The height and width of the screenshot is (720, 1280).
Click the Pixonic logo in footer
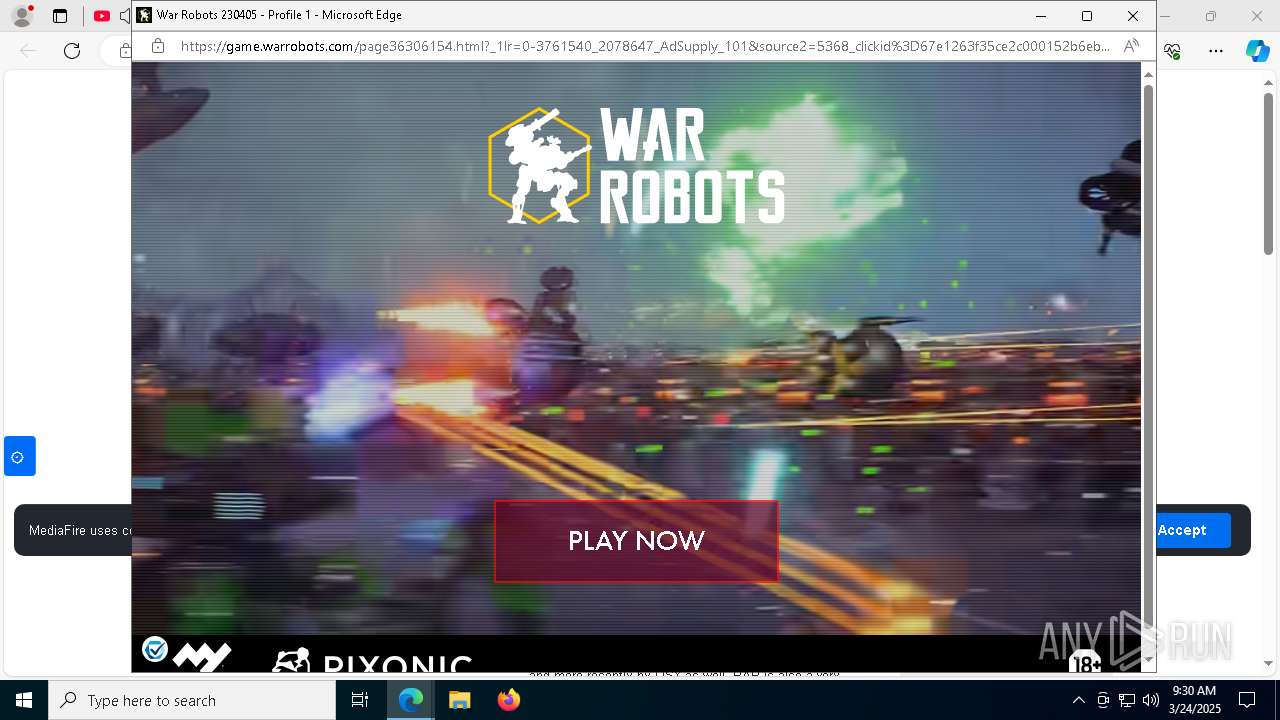tap(371, 660)
